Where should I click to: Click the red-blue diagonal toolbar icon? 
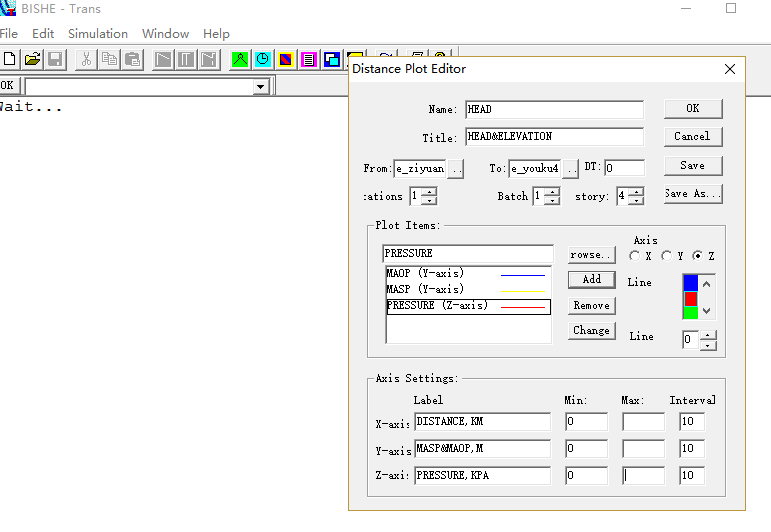coord(286,60)
